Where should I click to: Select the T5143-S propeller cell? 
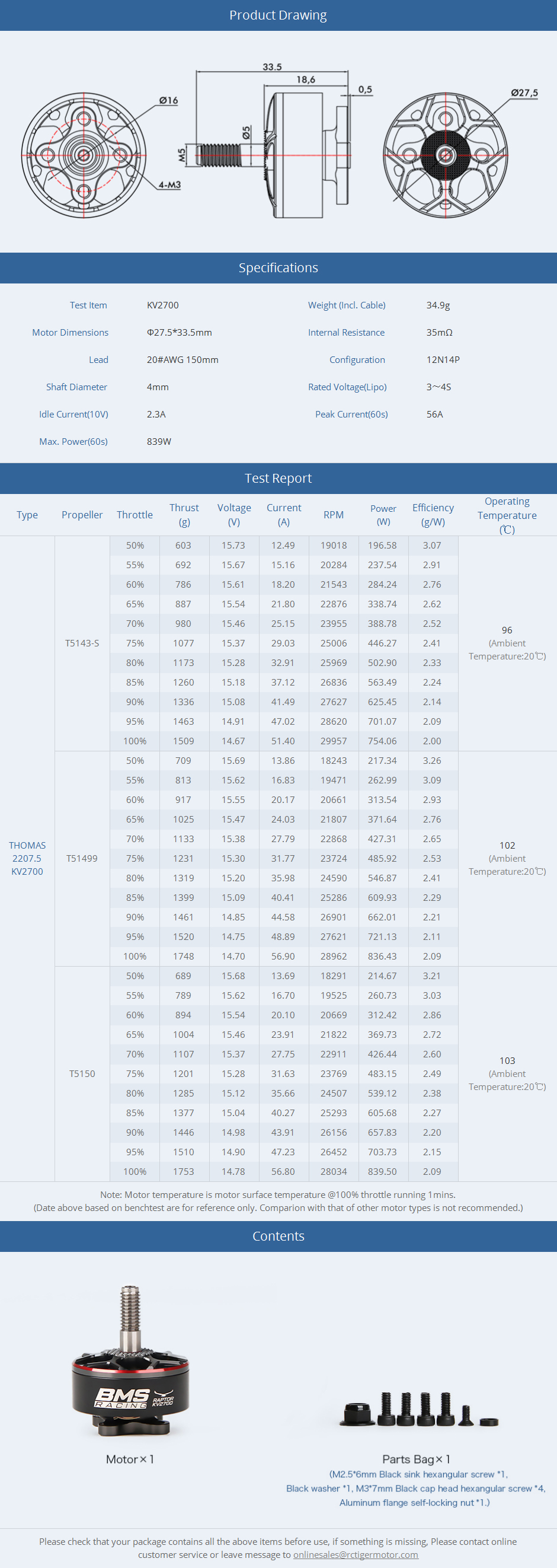pyautogui.click(x=82, y=643)
